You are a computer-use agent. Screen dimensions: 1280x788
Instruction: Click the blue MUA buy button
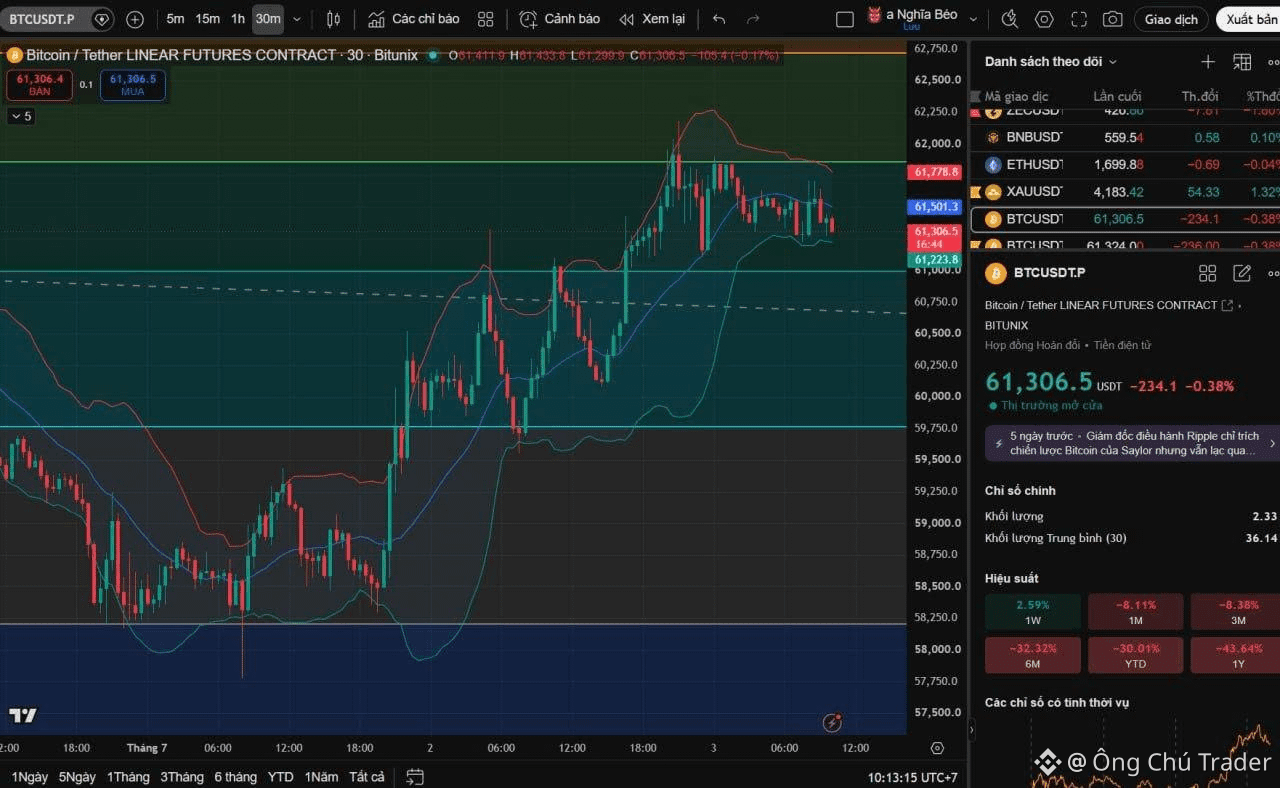[133, 85]
